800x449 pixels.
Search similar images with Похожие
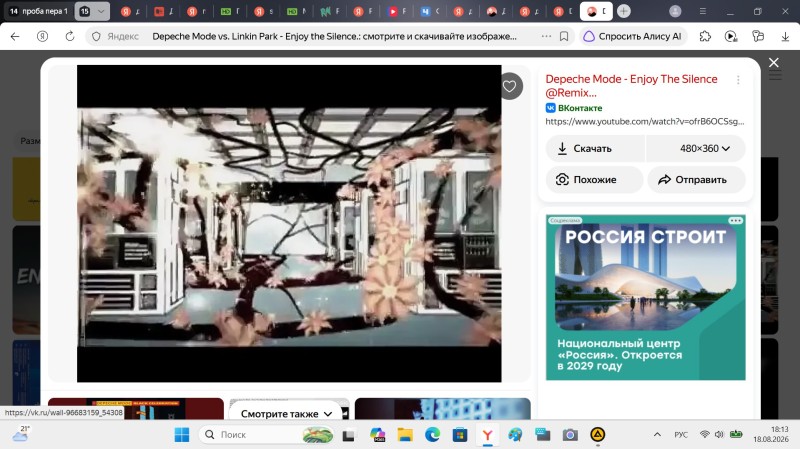point(594,180)
